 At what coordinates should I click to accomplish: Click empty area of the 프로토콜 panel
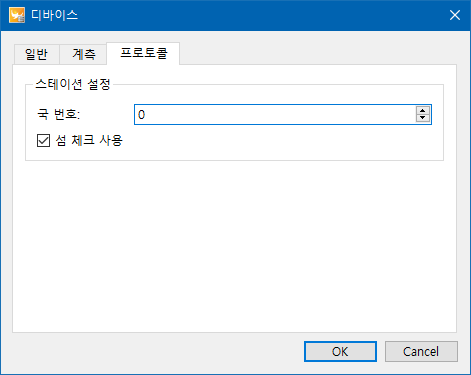(x=234, y=247)
